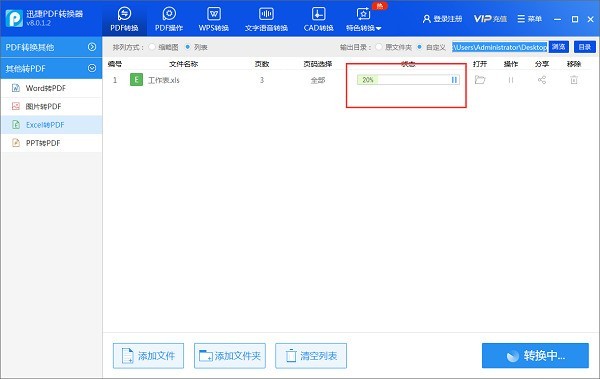Select Word转PDF in the sidebar
This screenshot has width=600, height=379.
51,88
